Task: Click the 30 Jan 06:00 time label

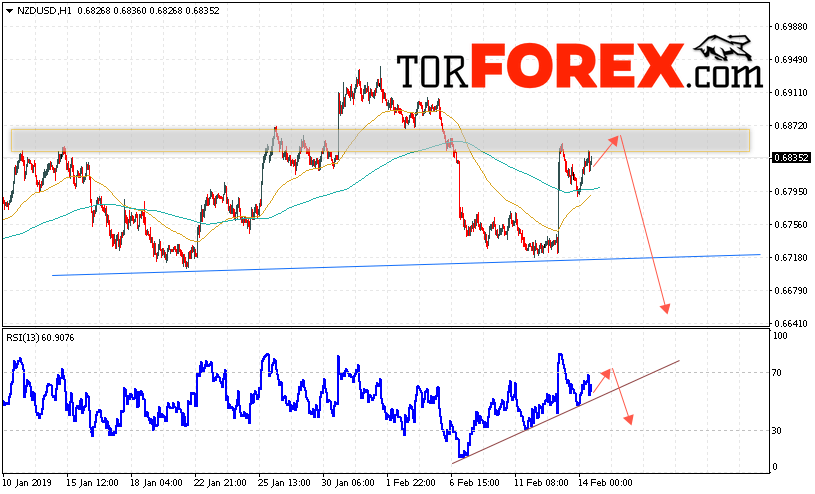Action: click(x=348, y=483)
